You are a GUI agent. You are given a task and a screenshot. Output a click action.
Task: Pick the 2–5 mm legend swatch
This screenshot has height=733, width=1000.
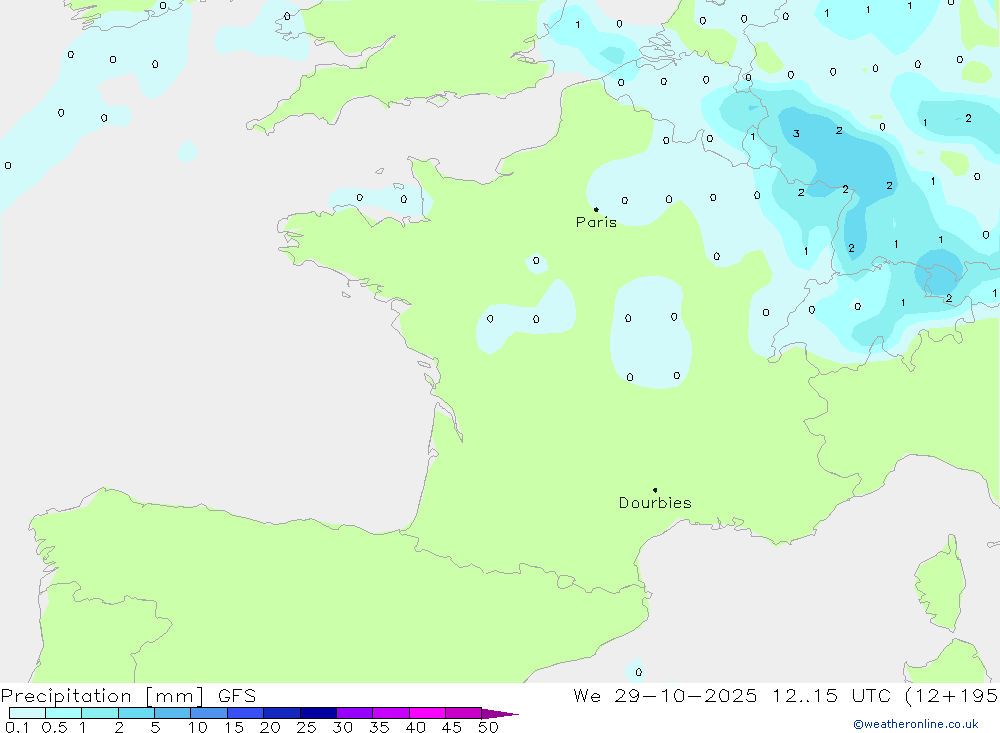point(136,713)
